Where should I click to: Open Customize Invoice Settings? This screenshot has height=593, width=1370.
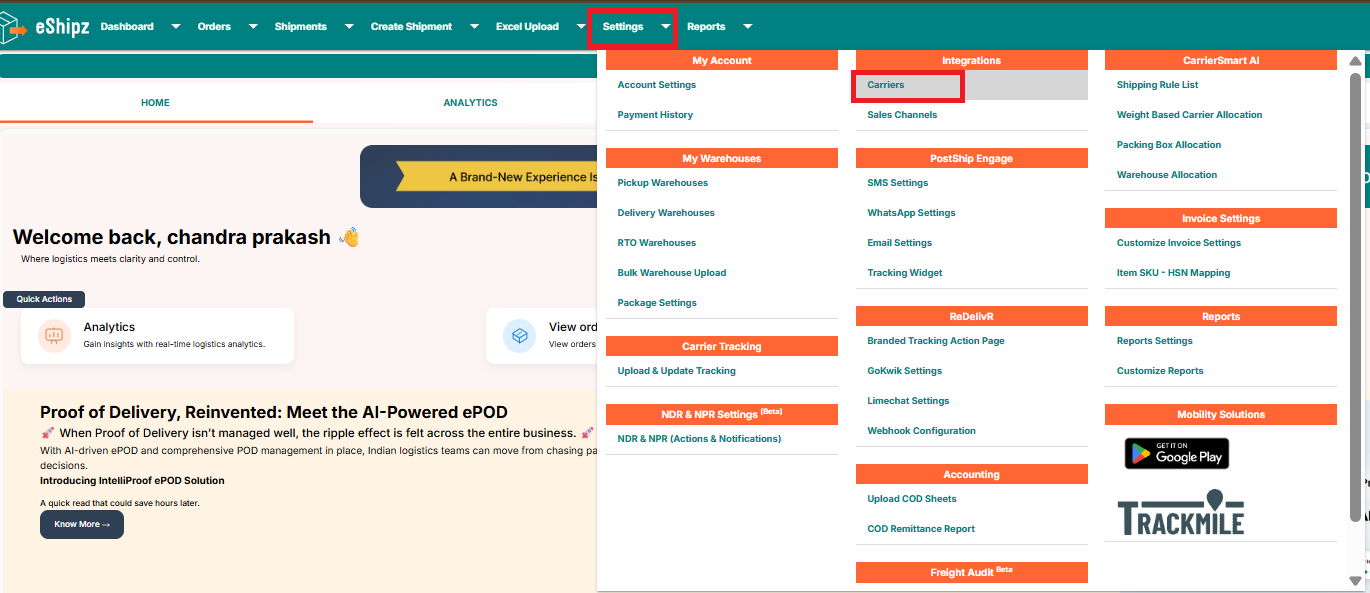coord(1179,243)
